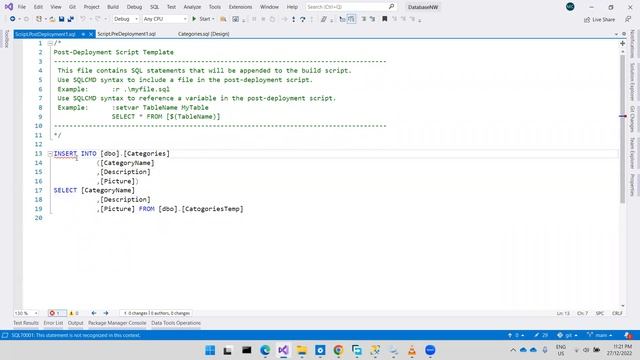This screenshot has width=640, height=360.
Task: Switch to Script.PreDeployment1.sql tab
Action: pyautogui.click(x=127, y=34)
